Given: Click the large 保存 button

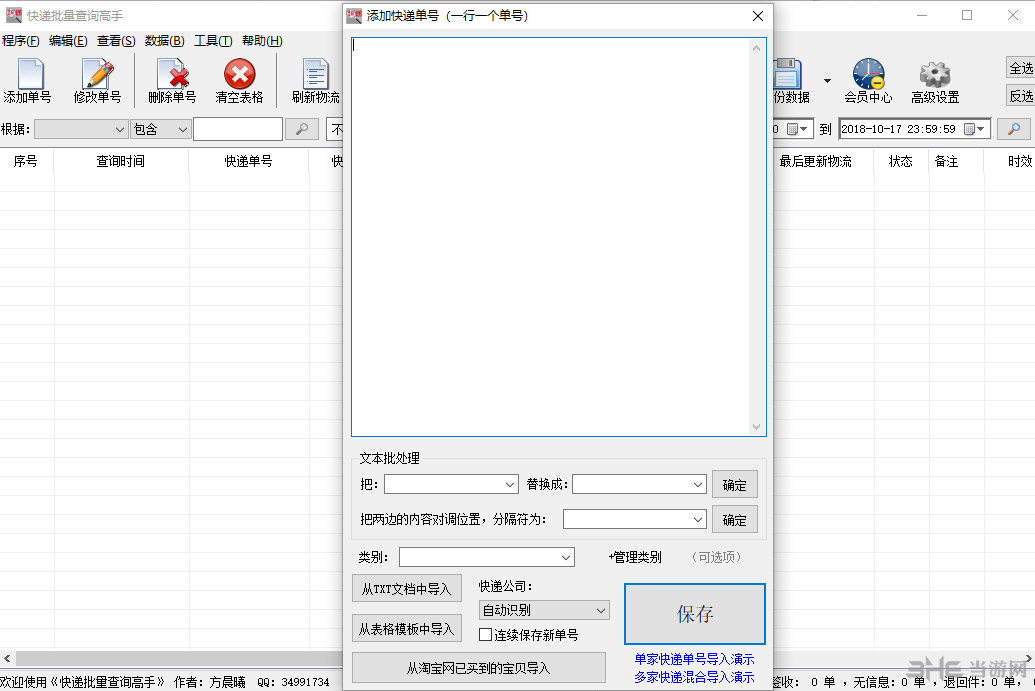Looking at the screenshot, I should pyautogui.click(x=695, y=614).
